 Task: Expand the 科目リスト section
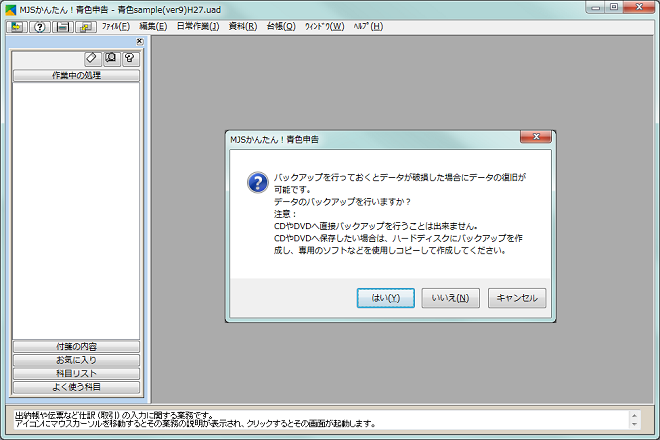click(x=76, y=373)
